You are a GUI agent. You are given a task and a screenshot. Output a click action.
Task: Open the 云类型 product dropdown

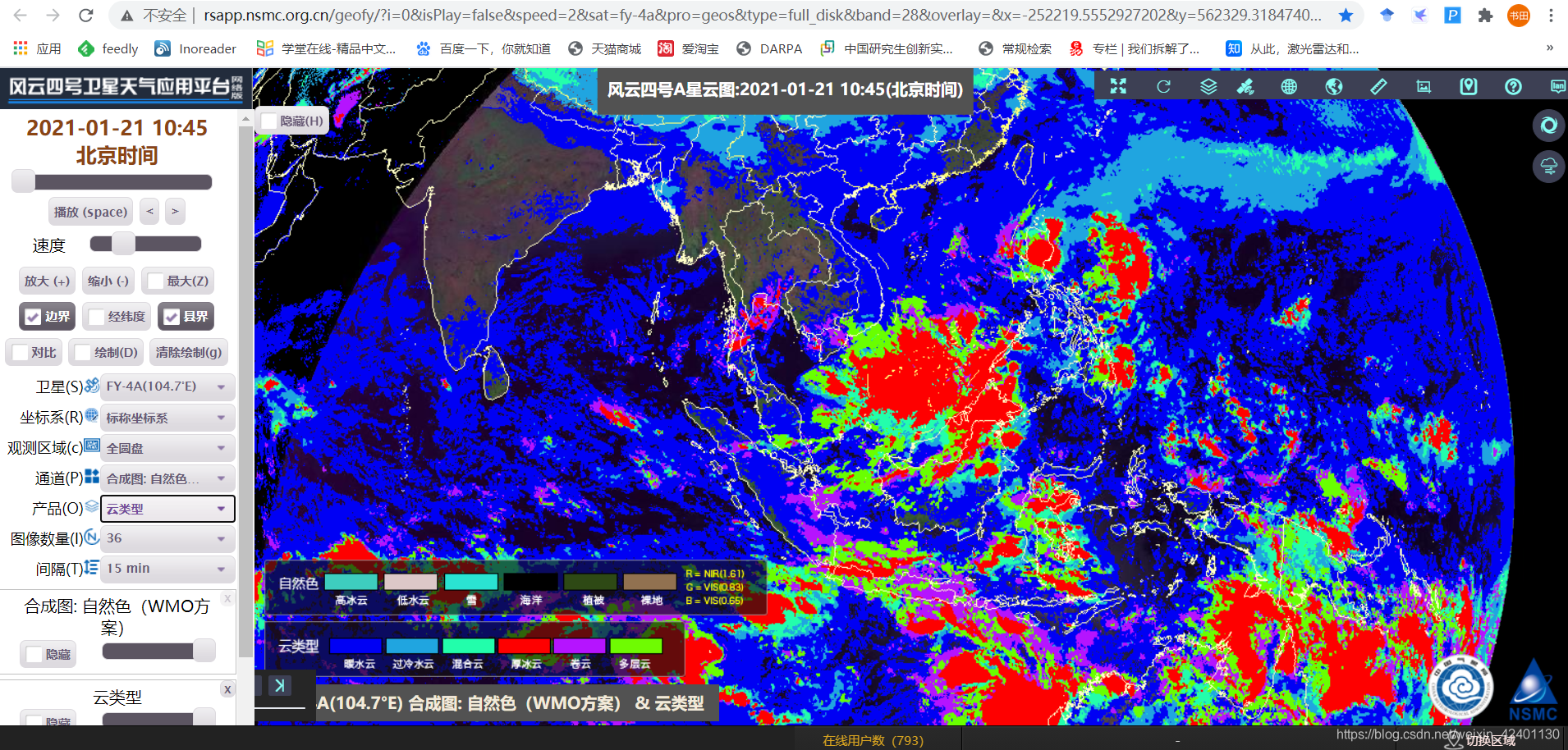[167, 509]
